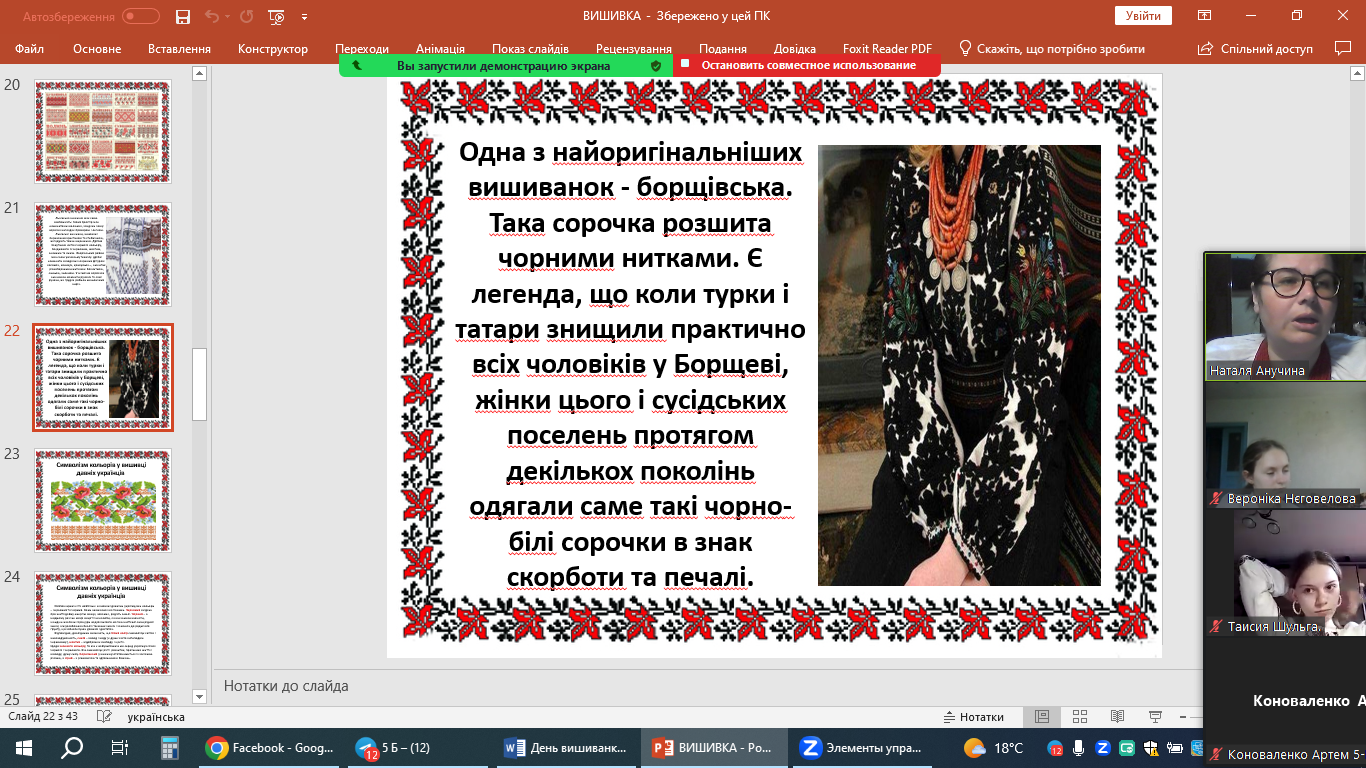Switch to Normal view icon

pyautogui.click(x=1042, y=717)
